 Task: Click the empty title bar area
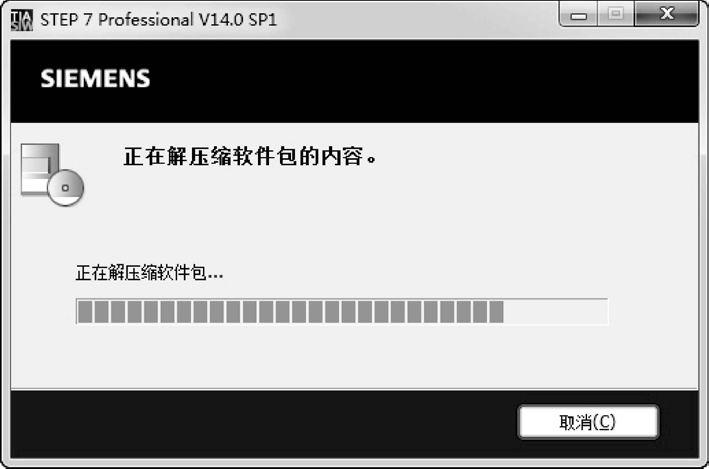pos(416,19)
